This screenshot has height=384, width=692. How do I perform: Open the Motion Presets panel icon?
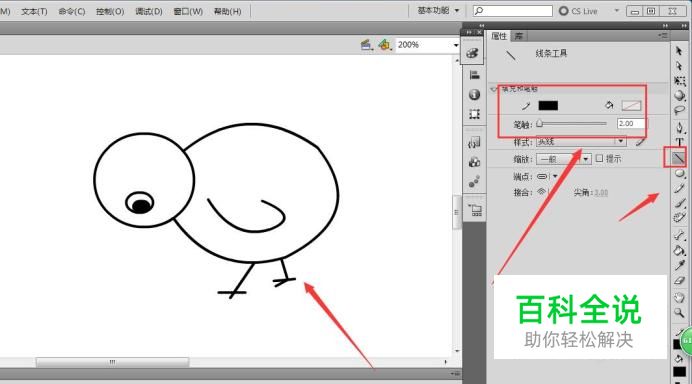click(x=474, y=181)
